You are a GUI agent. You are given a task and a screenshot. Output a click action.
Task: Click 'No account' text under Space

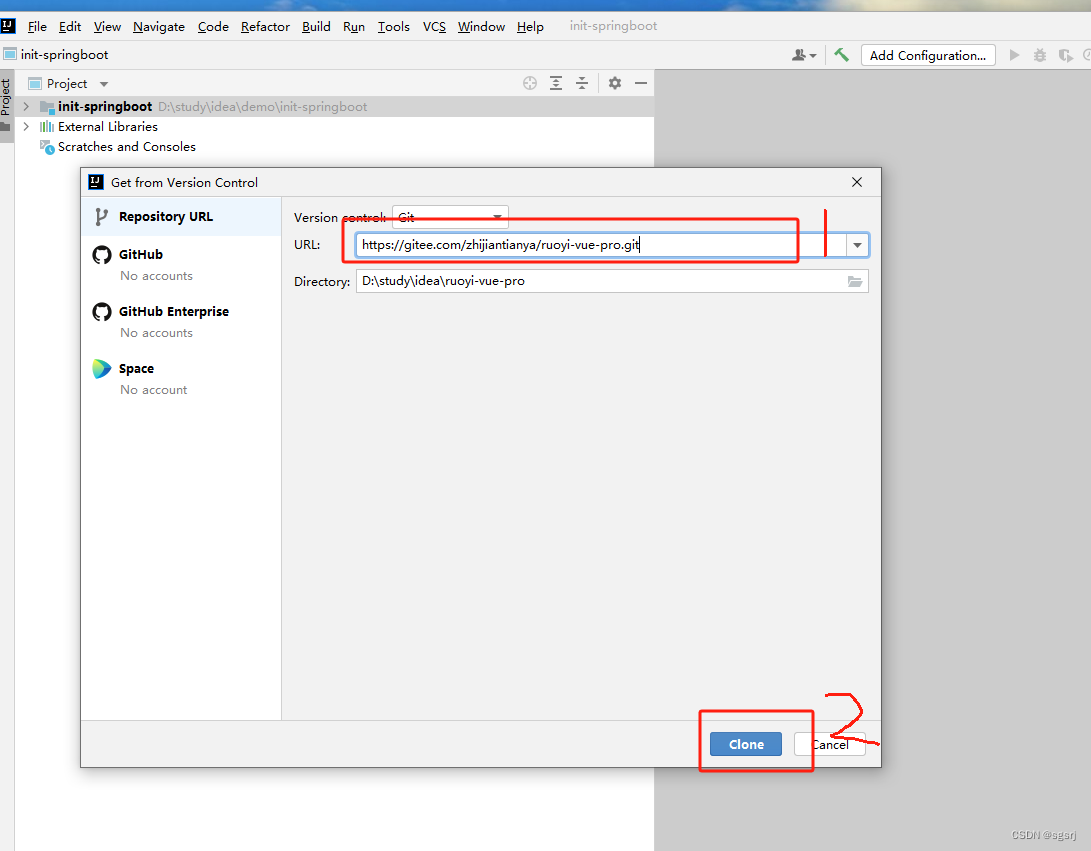(154, 390)
